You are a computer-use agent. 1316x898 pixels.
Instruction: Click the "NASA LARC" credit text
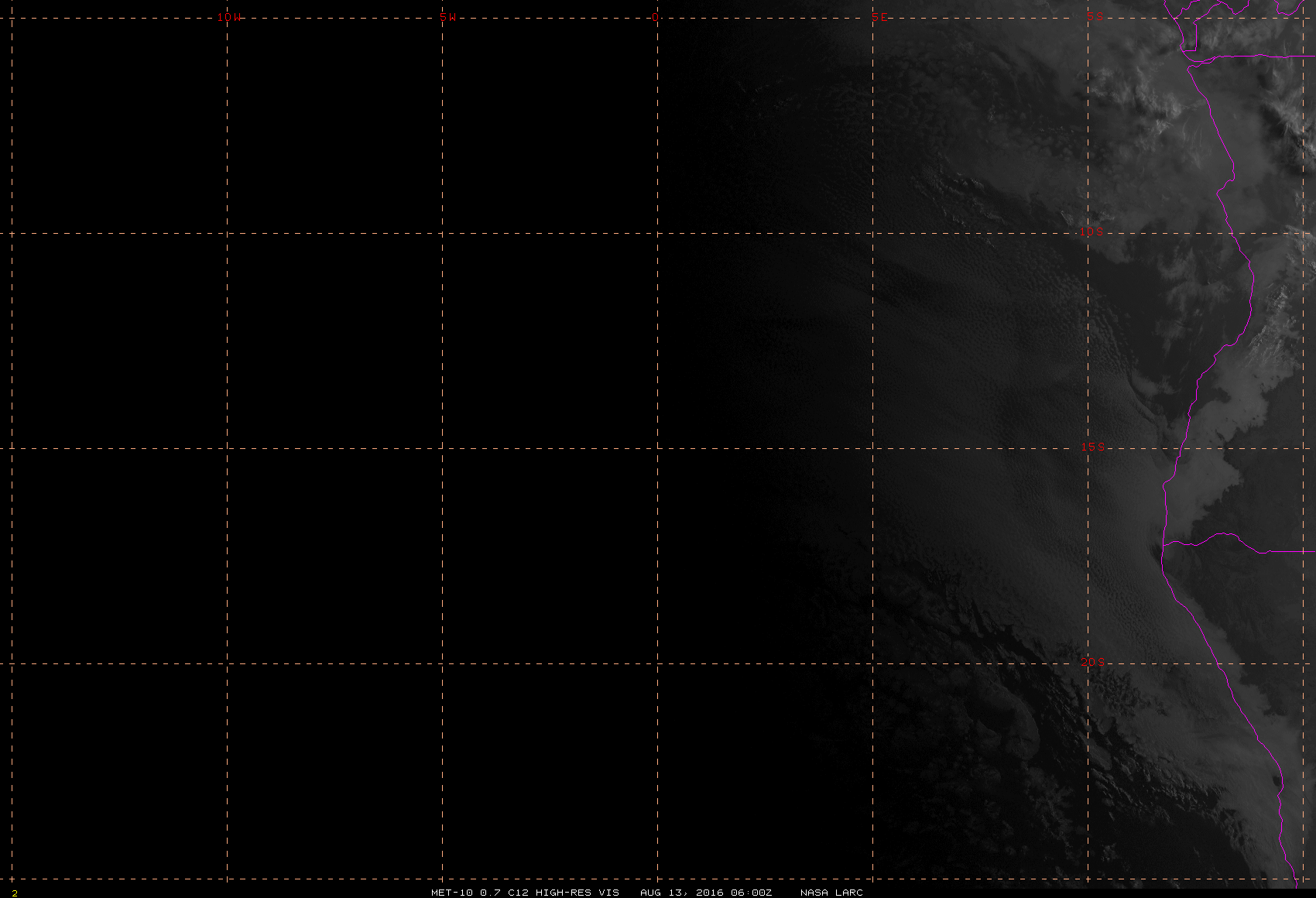point(831,893)
